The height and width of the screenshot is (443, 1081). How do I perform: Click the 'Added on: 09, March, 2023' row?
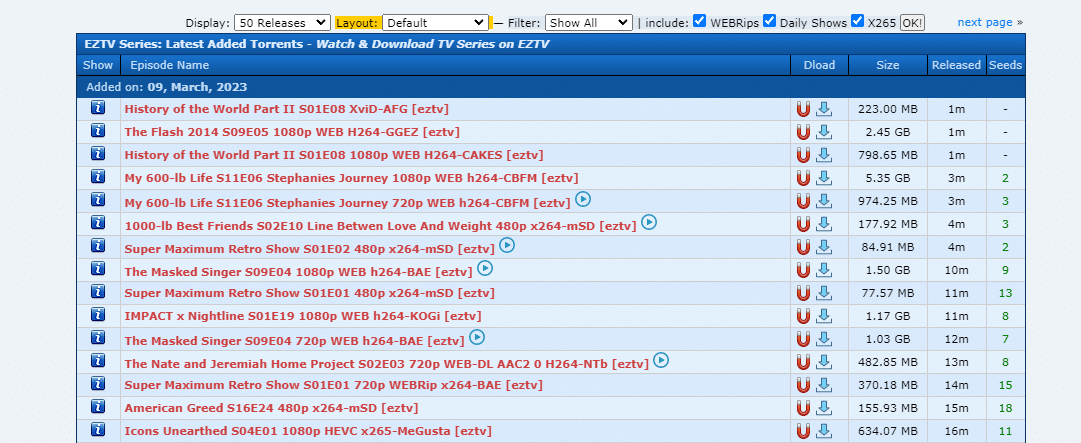[x=551, y=87]
